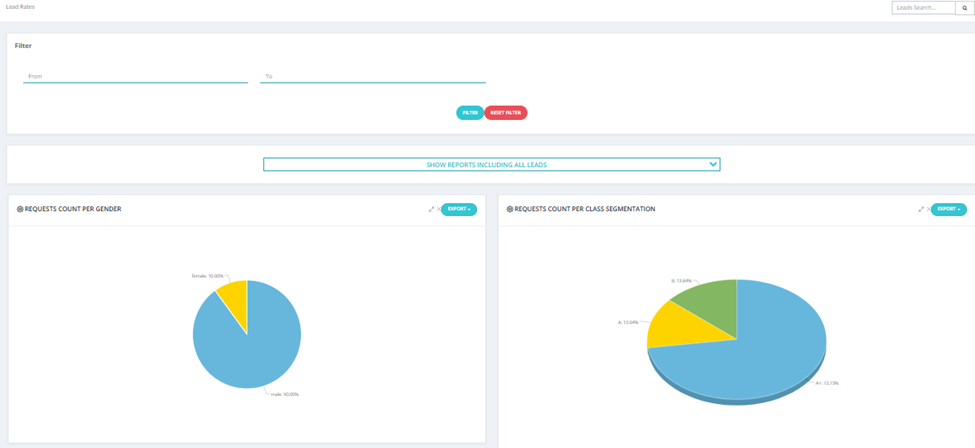Close the Requests Count Per Gender panel
975x448 pixels.
click(438, 209)
